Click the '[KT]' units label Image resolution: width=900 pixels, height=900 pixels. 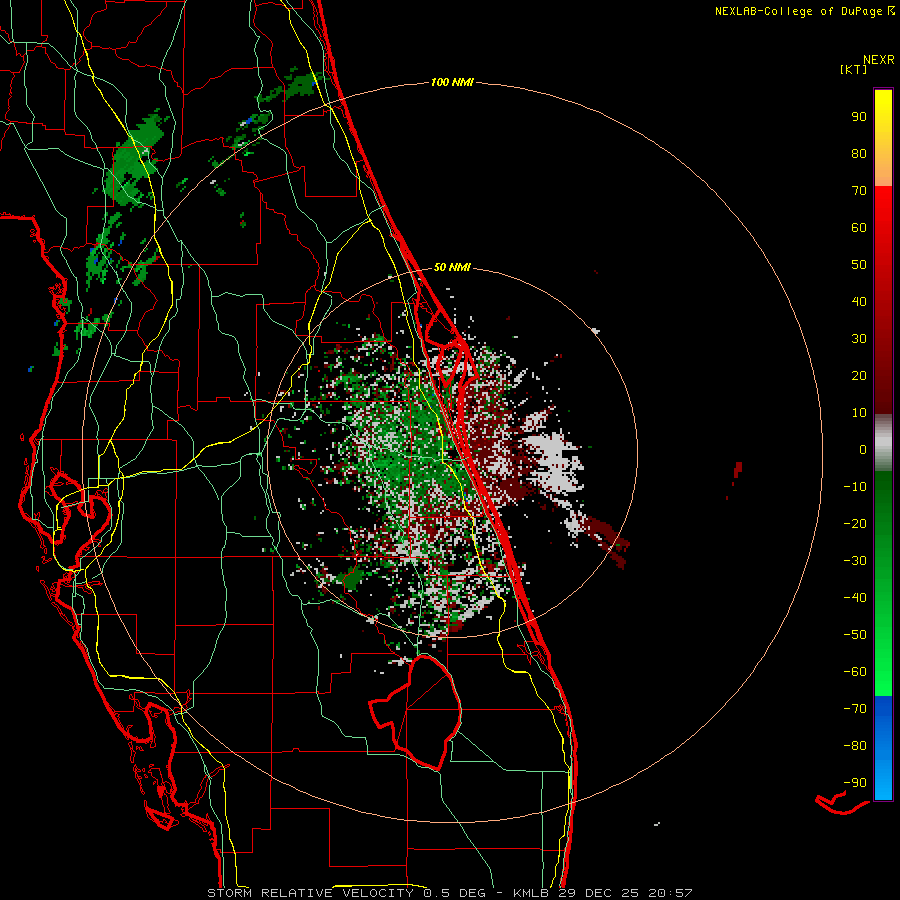pos(854,69)
